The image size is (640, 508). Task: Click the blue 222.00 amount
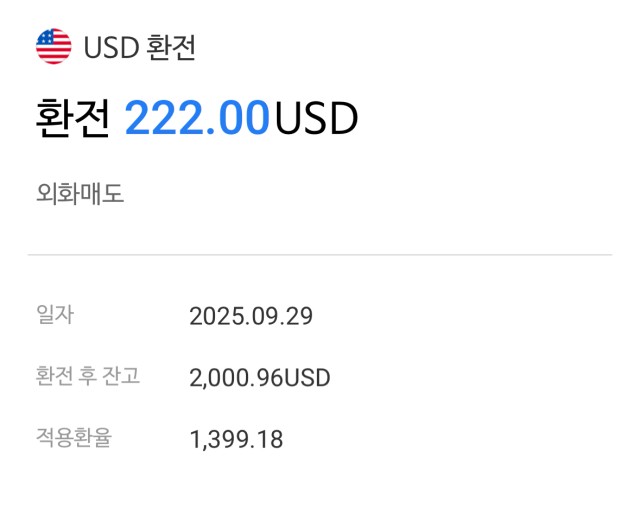point(197,120)
